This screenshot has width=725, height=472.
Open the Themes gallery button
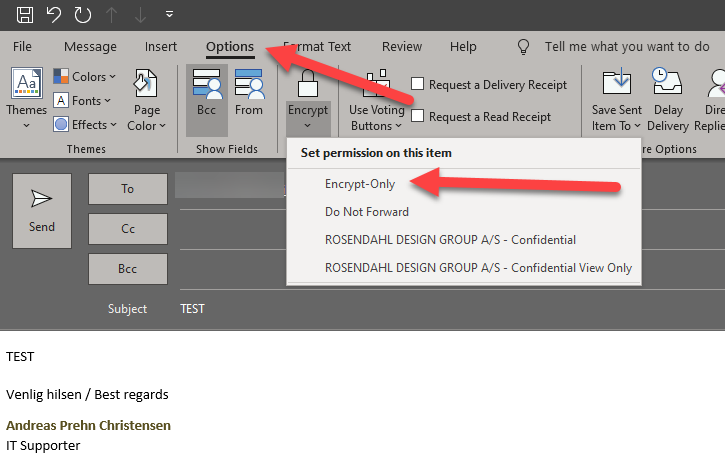[x=26, y=100]
